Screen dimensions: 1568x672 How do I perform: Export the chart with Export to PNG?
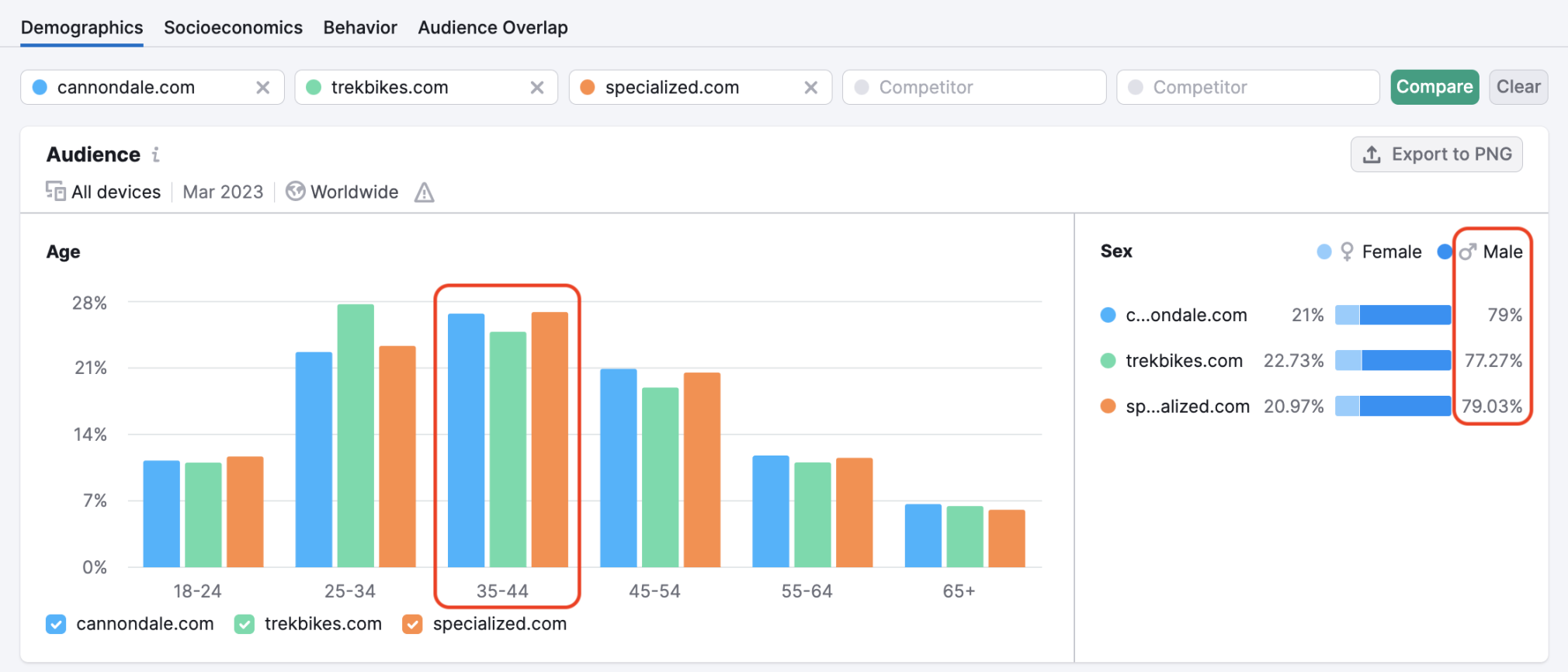tap(1436, 154)
